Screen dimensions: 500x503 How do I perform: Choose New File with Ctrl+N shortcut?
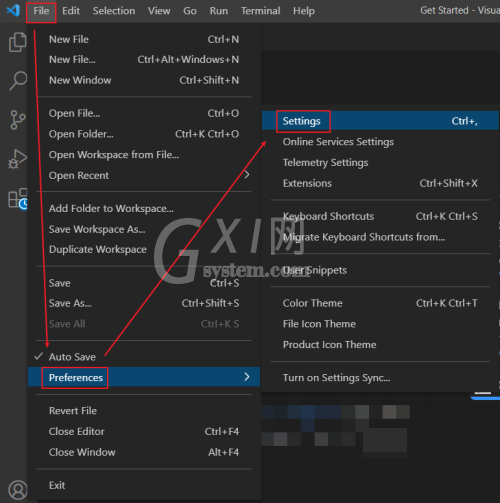144,39
